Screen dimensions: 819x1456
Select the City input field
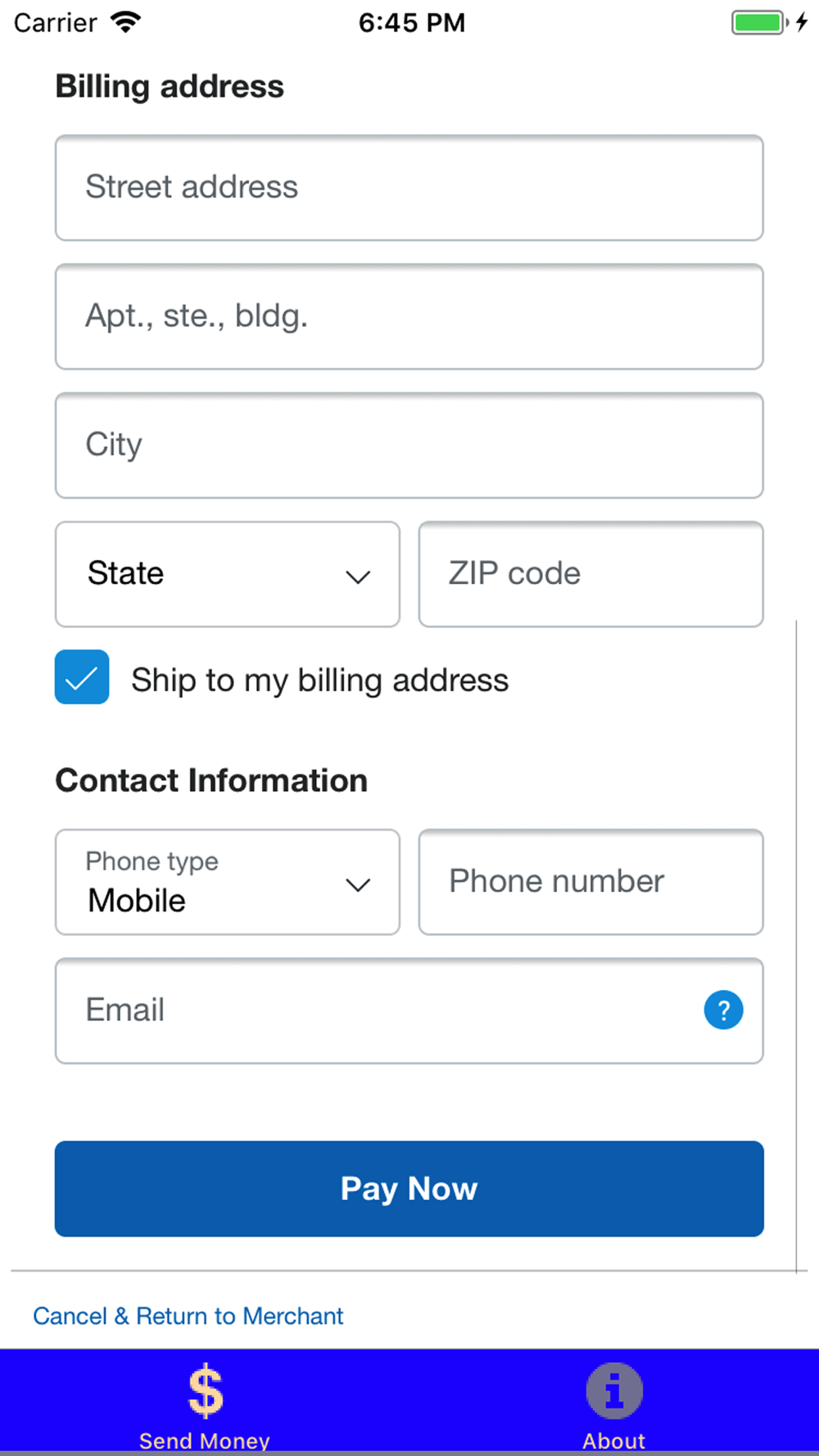(409, 445)
